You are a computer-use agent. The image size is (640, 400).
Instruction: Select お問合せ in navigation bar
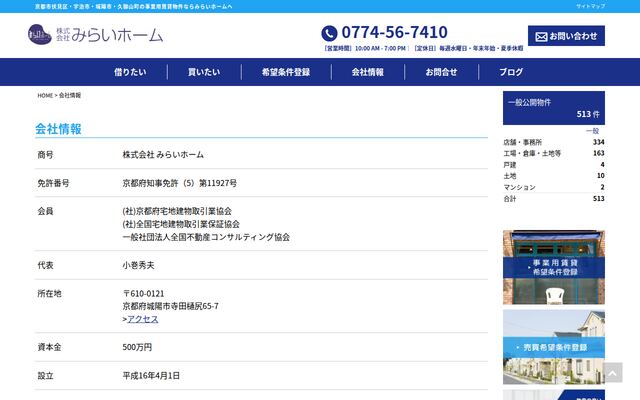tap(441, 72)
